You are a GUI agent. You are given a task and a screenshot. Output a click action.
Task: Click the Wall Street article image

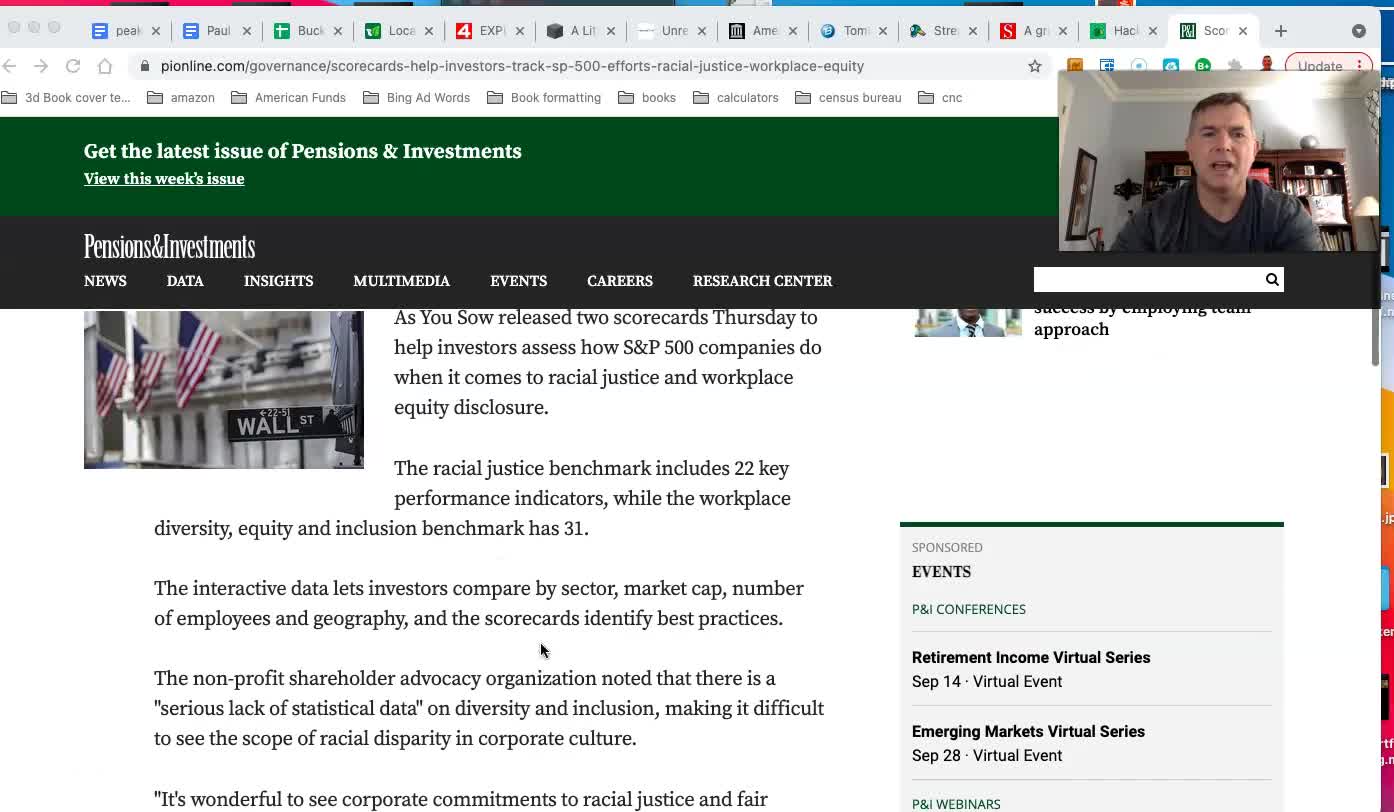tap(224, 389)
